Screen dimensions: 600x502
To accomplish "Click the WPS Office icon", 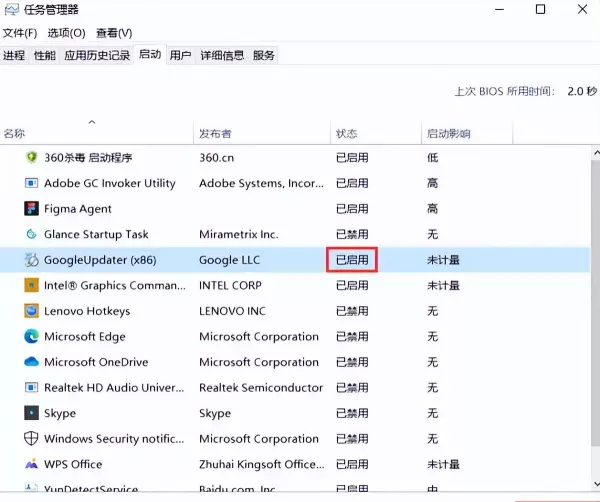I will pos(31,464).
